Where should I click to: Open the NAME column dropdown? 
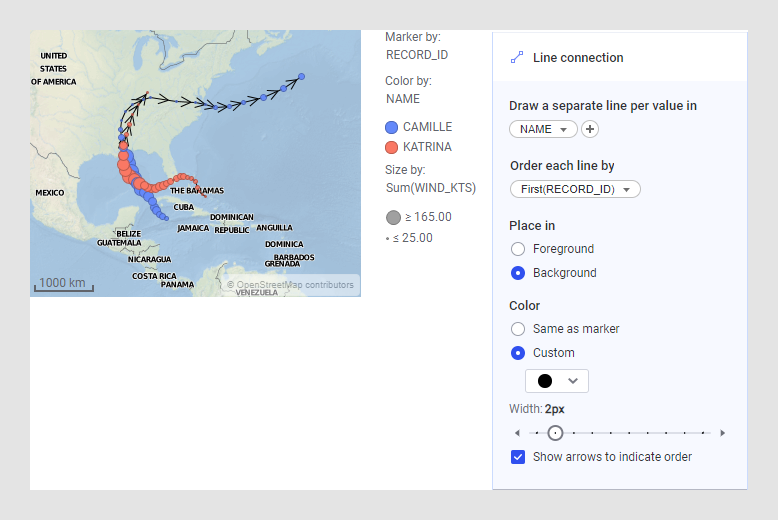543,129
